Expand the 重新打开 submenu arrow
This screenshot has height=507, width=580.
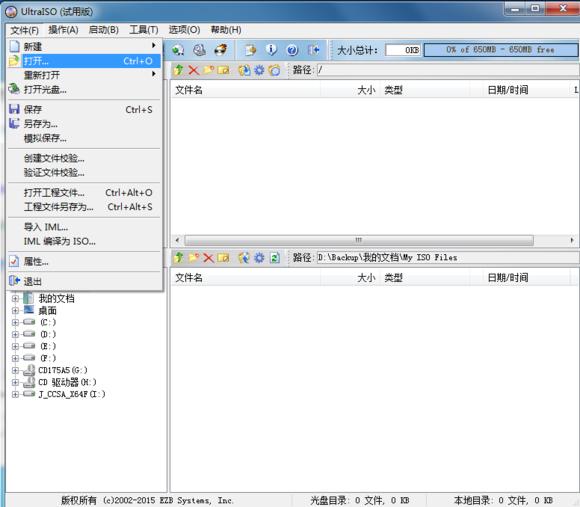154,74
